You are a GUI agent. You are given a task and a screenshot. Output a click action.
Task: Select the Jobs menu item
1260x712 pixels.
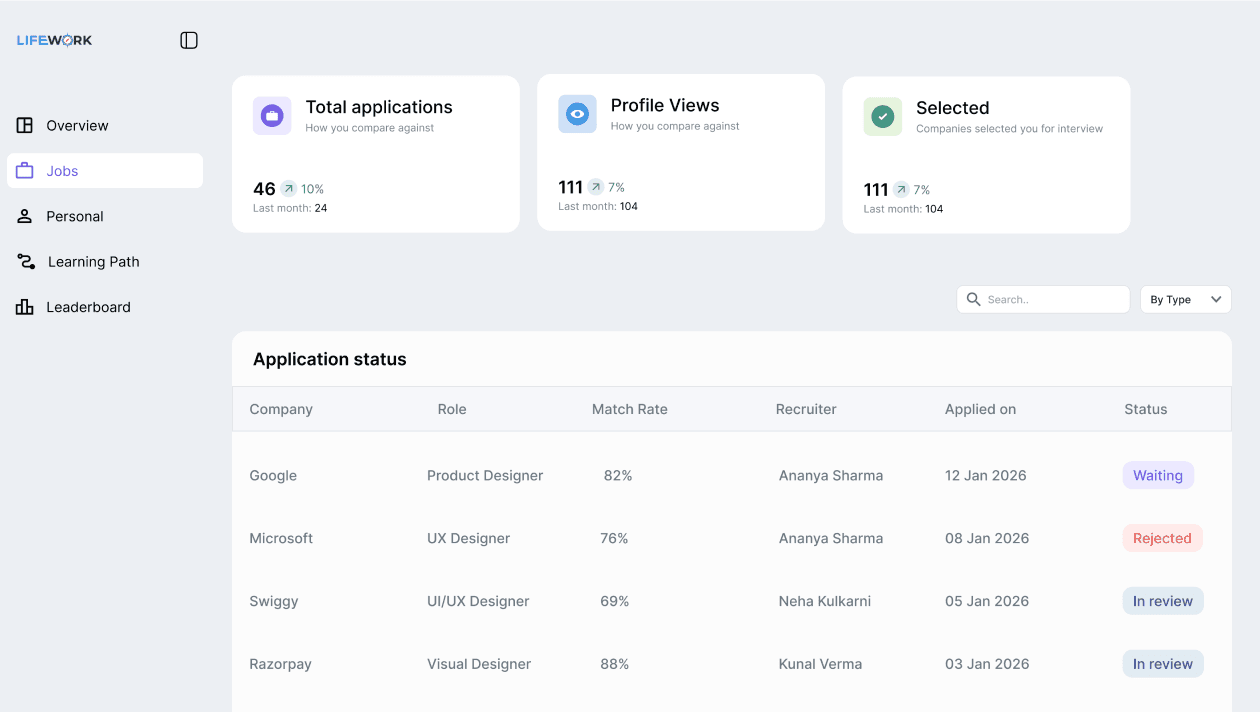point(62,171)
